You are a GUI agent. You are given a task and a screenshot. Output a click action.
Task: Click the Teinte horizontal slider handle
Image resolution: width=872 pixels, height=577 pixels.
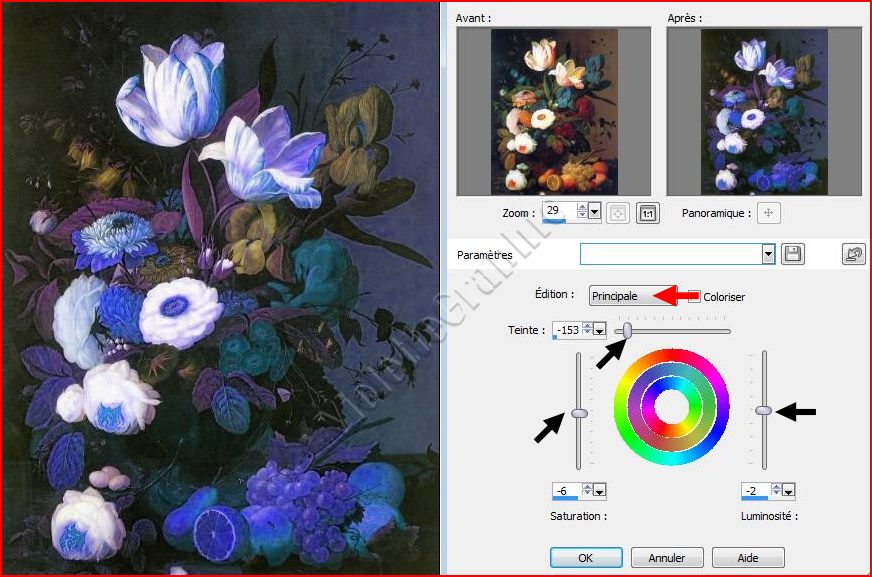click(x=627, y=330)
